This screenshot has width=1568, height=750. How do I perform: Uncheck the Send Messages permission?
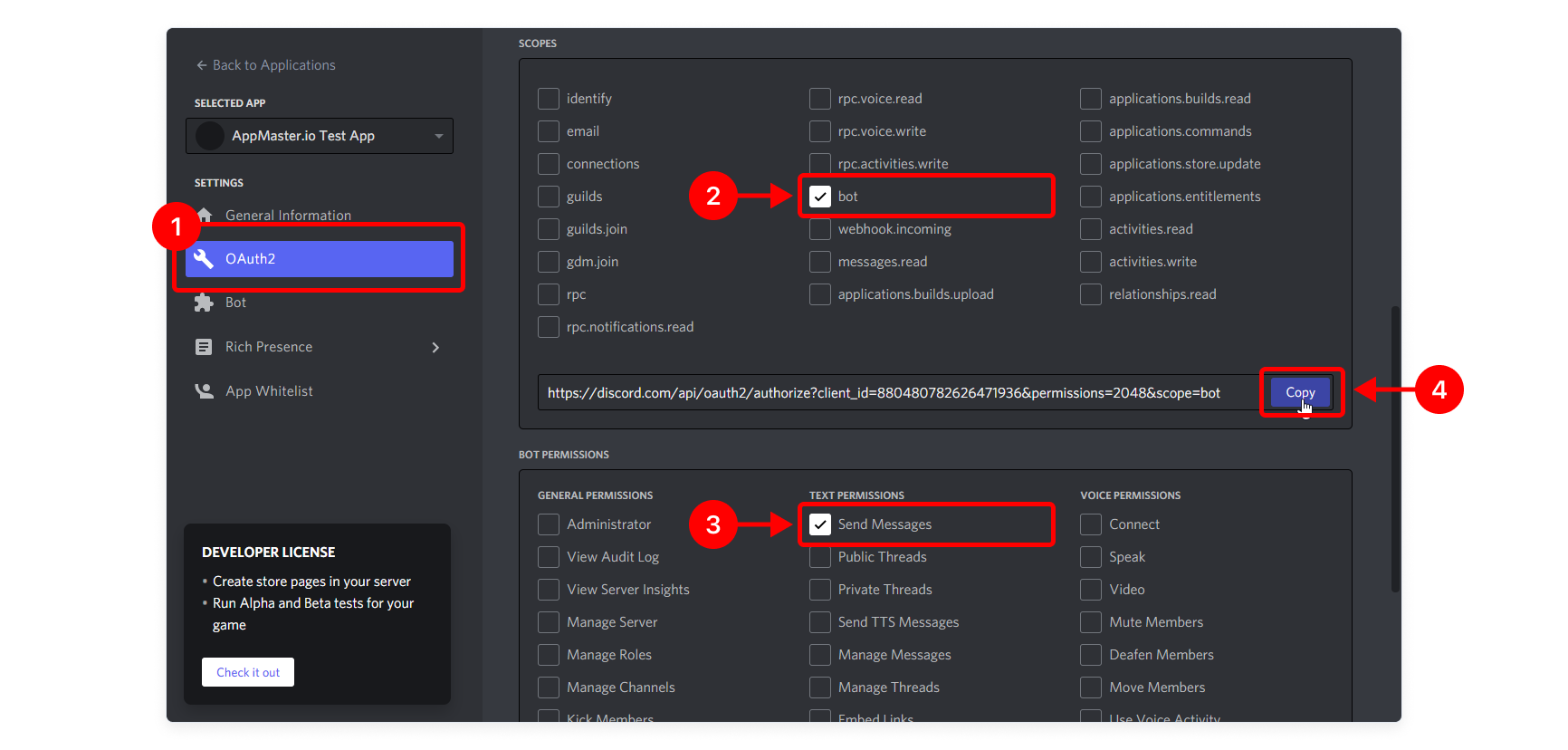(820, 524)
